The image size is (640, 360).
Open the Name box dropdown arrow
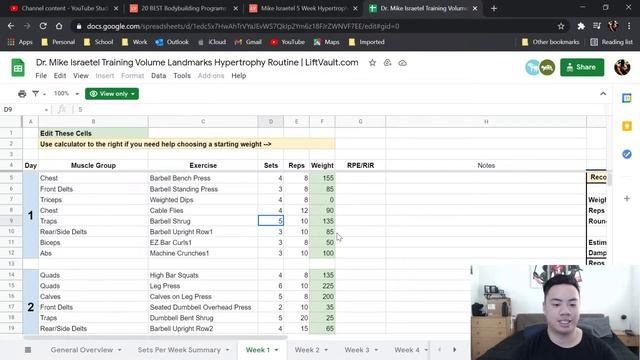pyautogui.click(x=46, y=110)
